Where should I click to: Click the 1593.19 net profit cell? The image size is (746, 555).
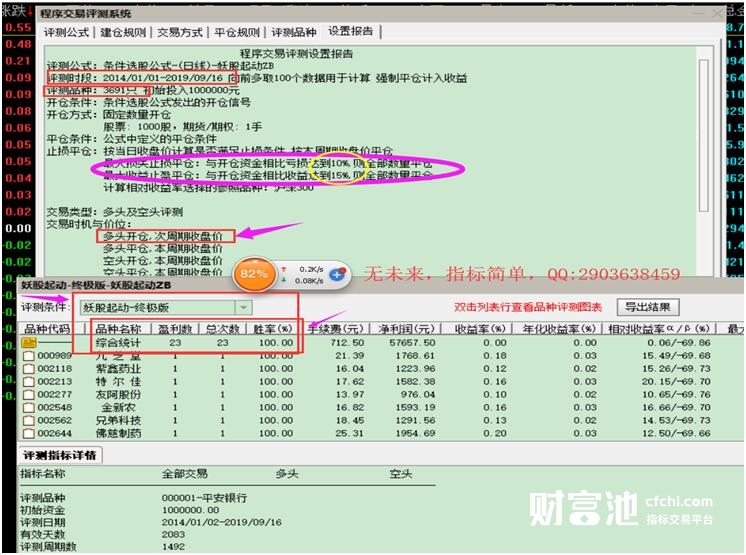415,407
